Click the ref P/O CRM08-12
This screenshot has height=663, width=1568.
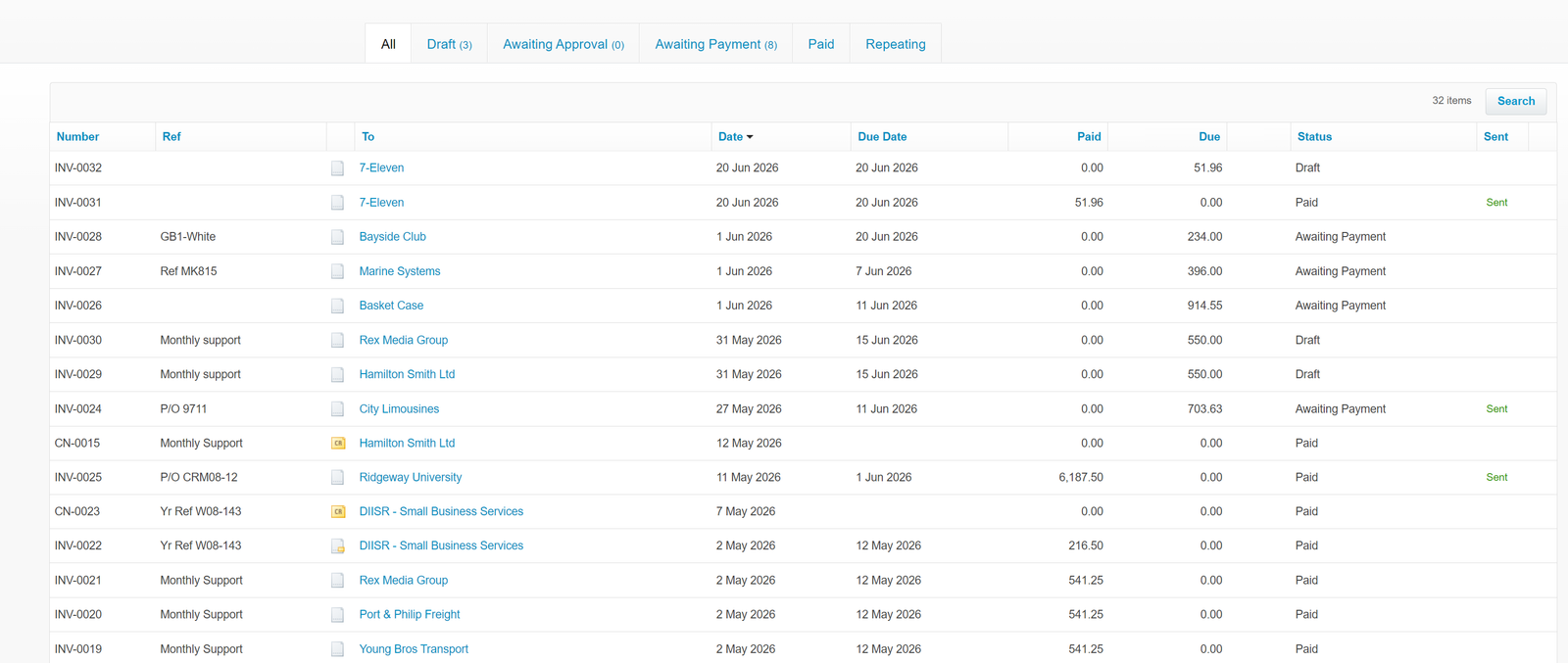[x=199, y=477]
